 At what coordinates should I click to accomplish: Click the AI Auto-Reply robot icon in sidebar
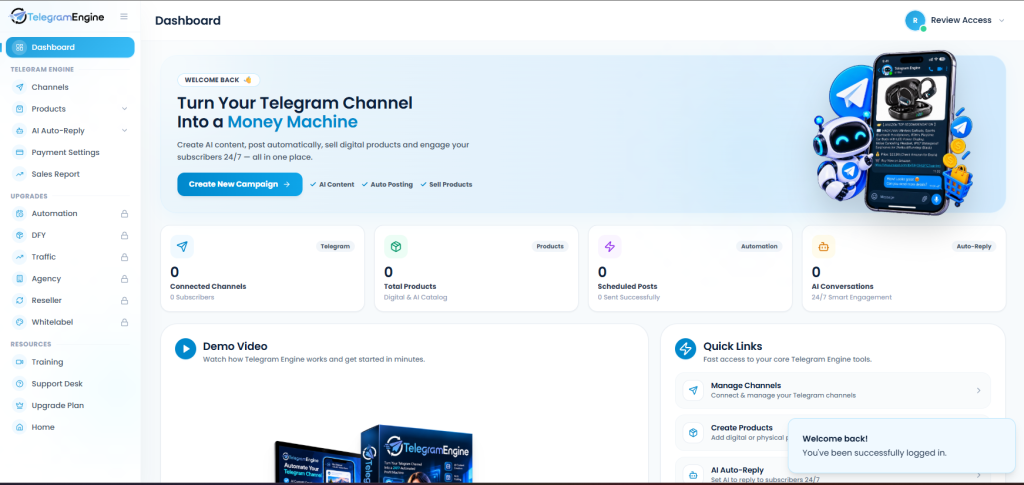pos(19,131)
